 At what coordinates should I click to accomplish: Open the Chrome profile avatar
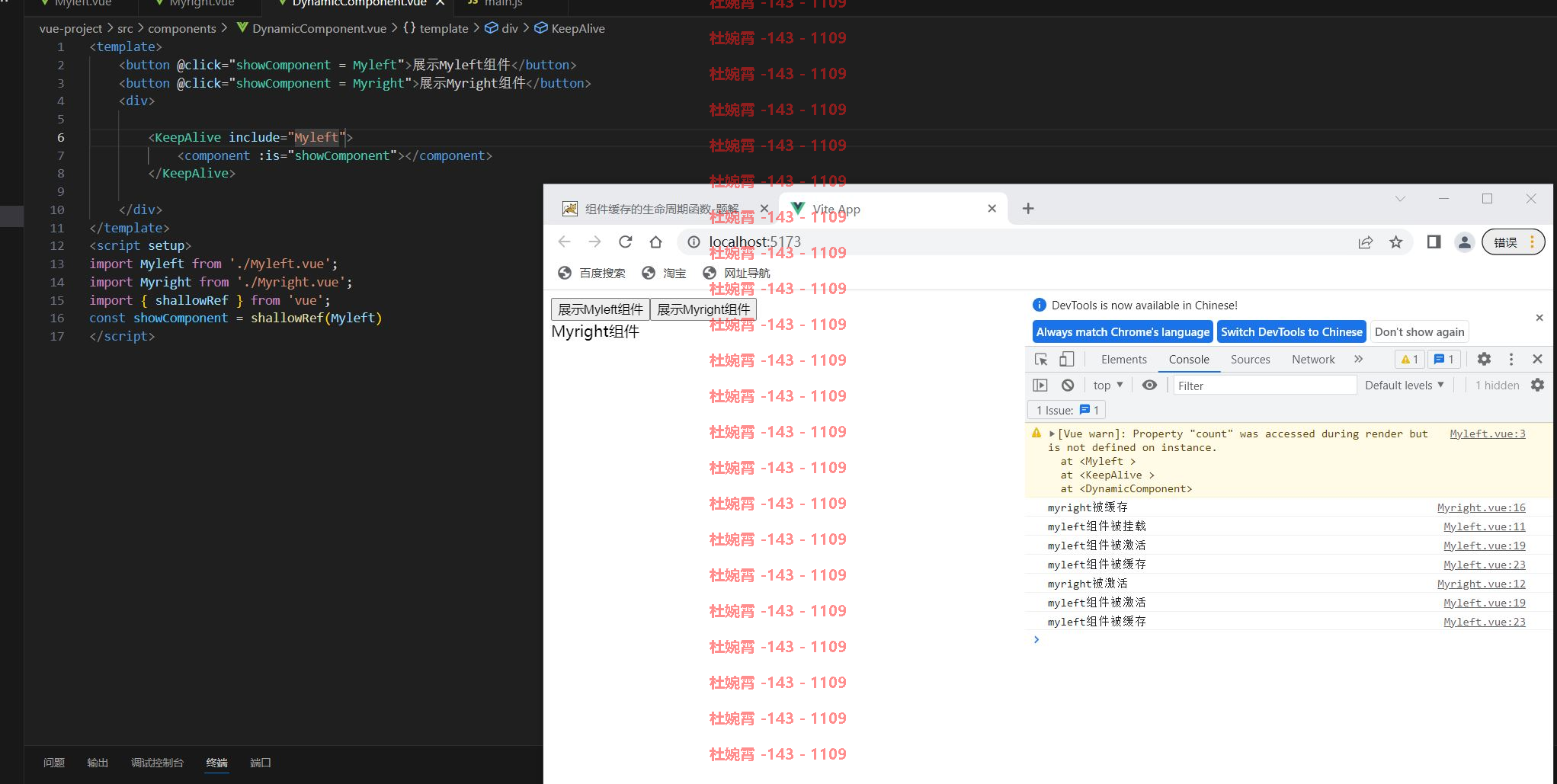(1464, 242)
